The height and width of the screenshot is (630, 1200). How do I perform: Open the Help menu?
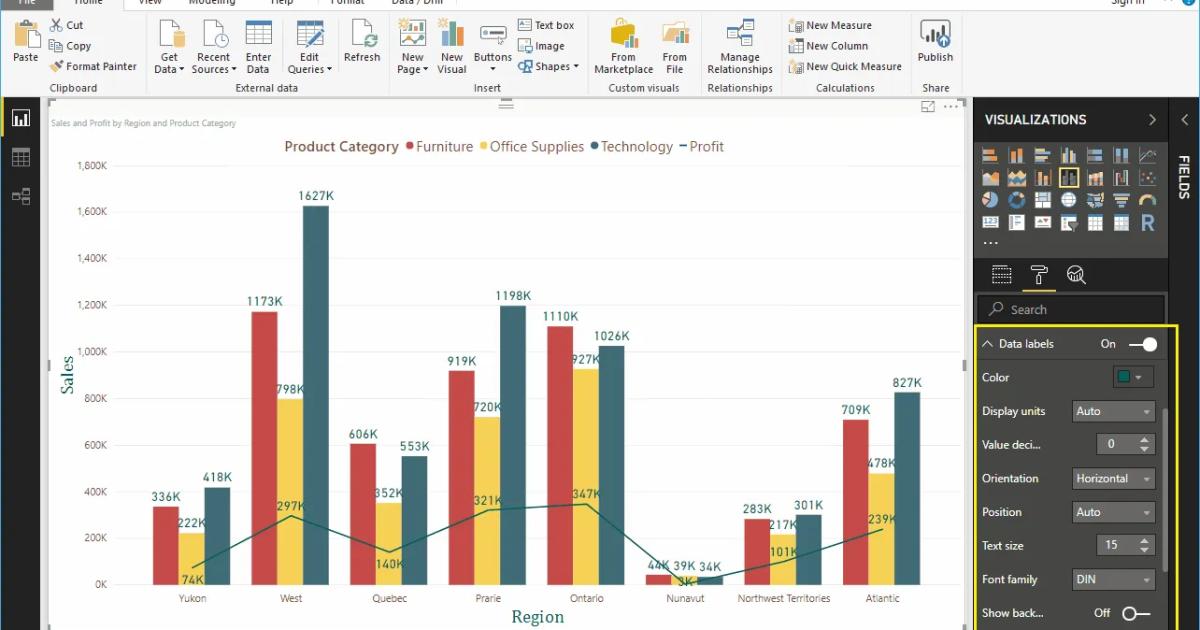283,3
